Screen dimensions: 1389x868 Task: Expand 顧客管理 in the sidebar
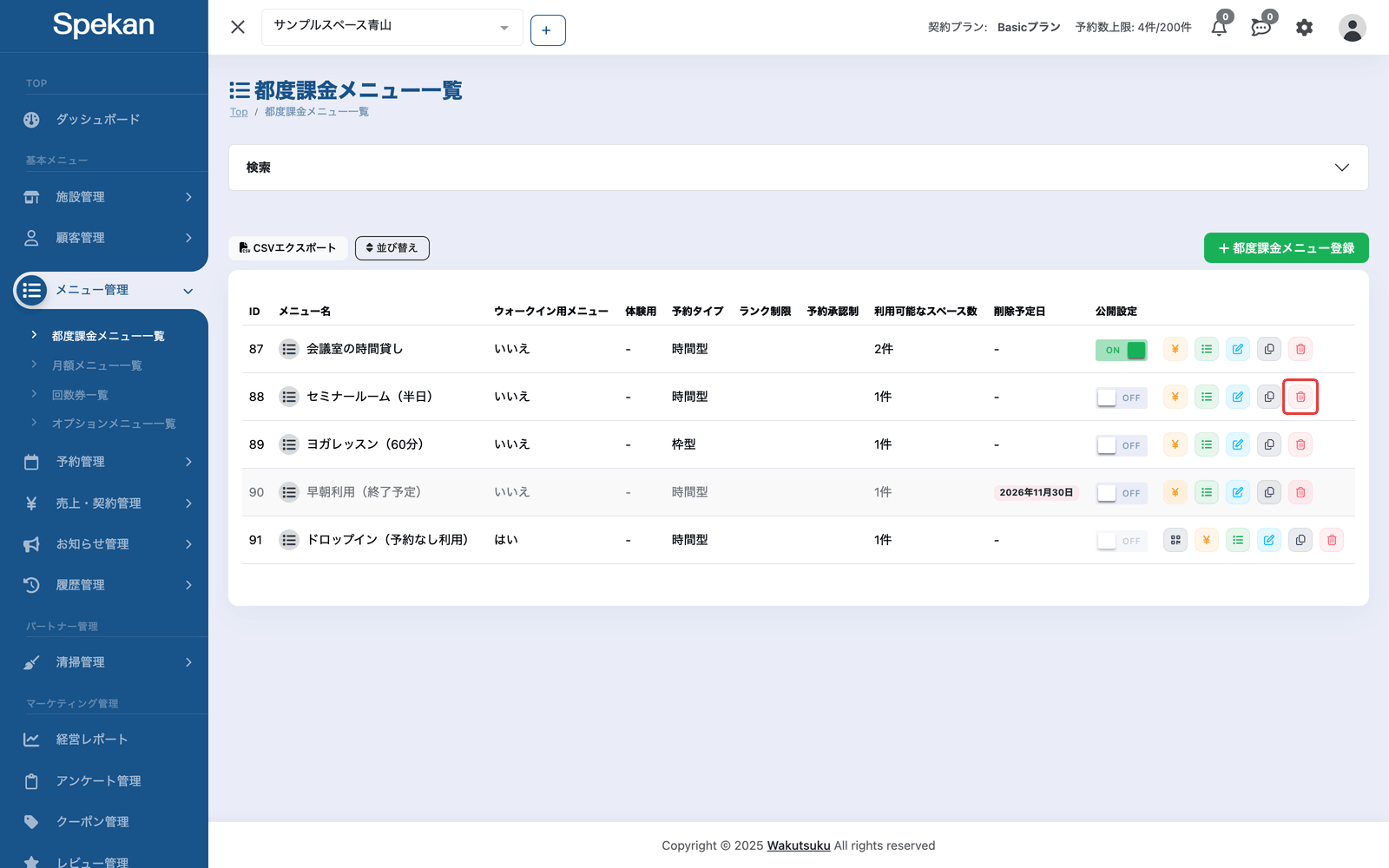pos(104,238)
